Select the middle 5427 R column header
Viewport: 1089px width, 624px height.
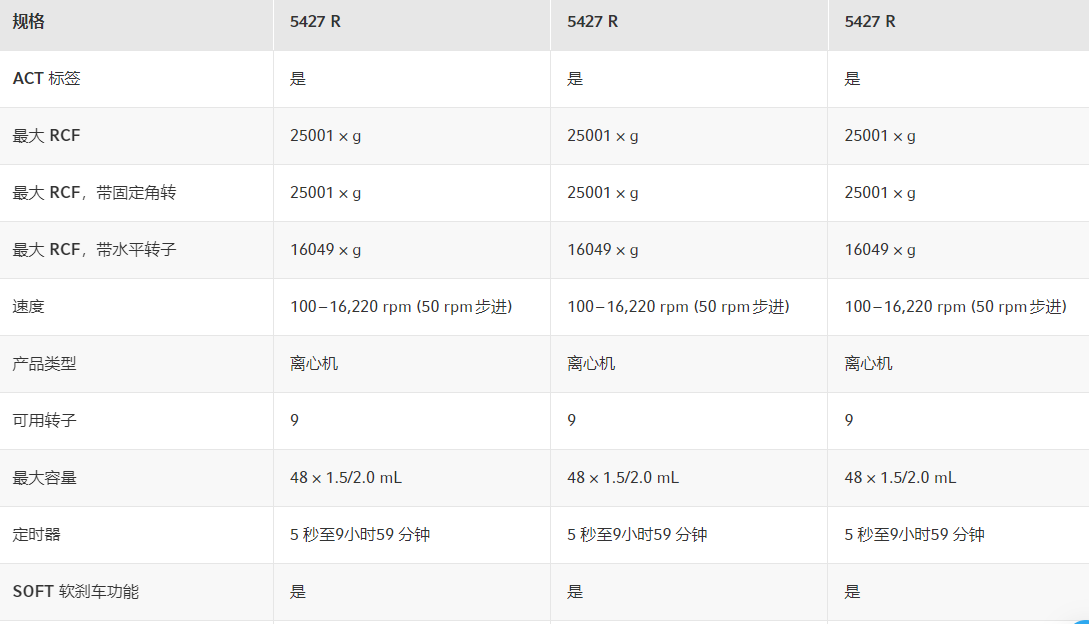pyautogui.click(x=592, y=22)
